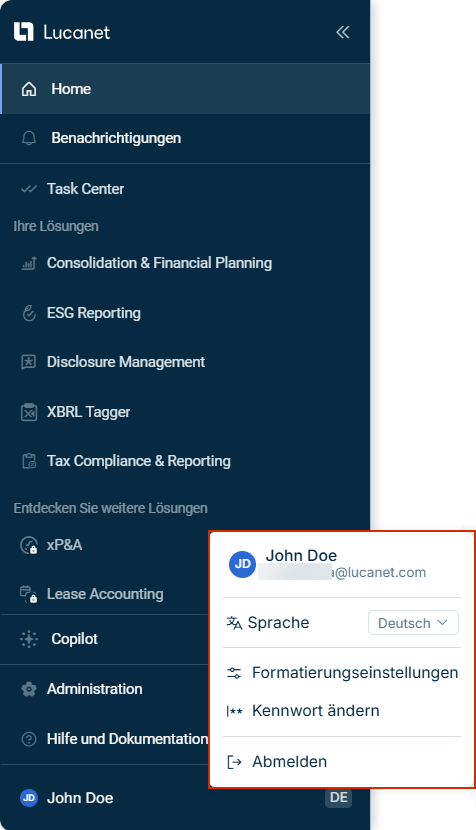Open Benachrichtigungen

(185, 138)
